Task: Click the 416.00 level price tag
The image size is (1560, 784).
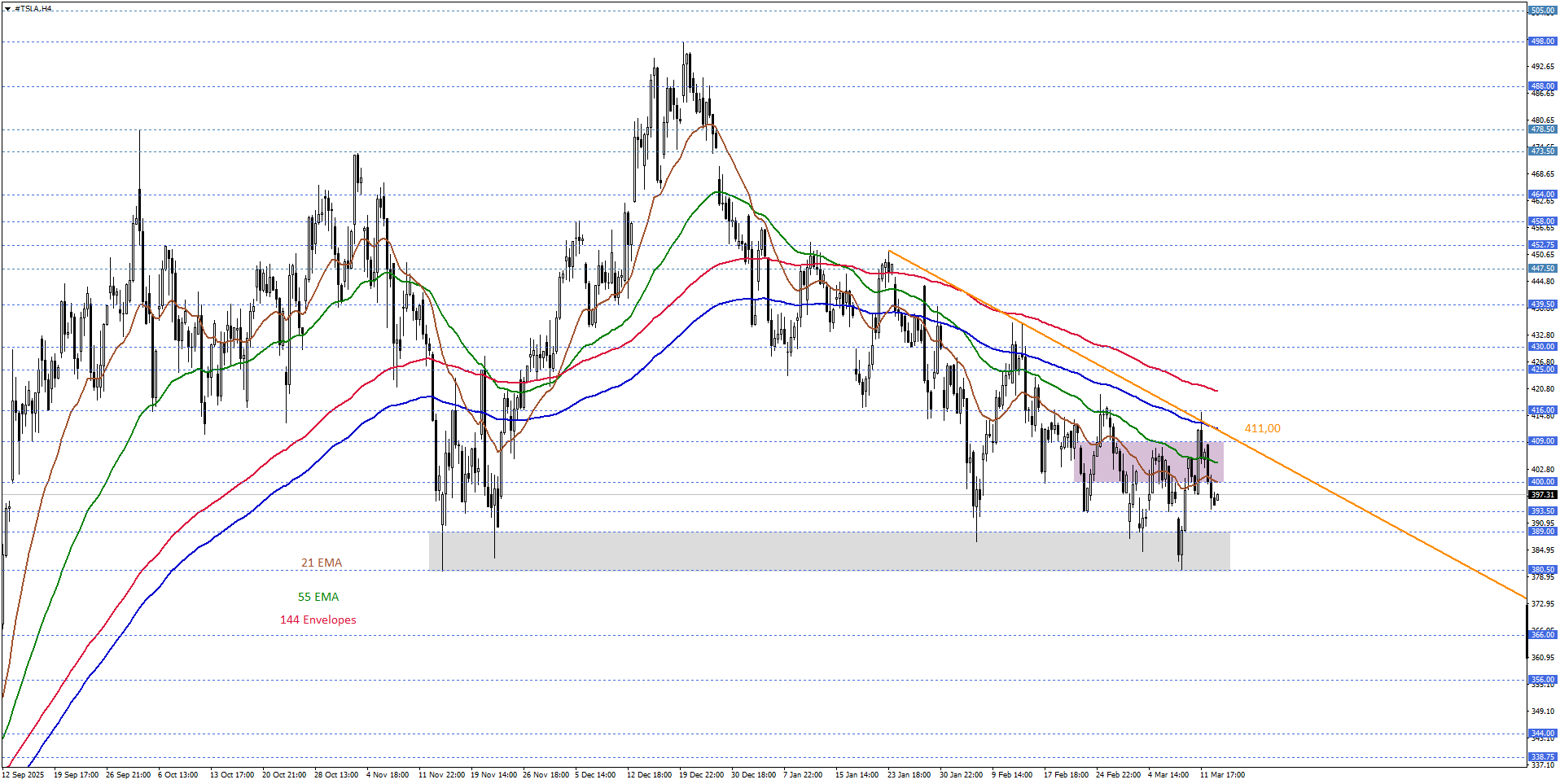Action: (1542, 410)
